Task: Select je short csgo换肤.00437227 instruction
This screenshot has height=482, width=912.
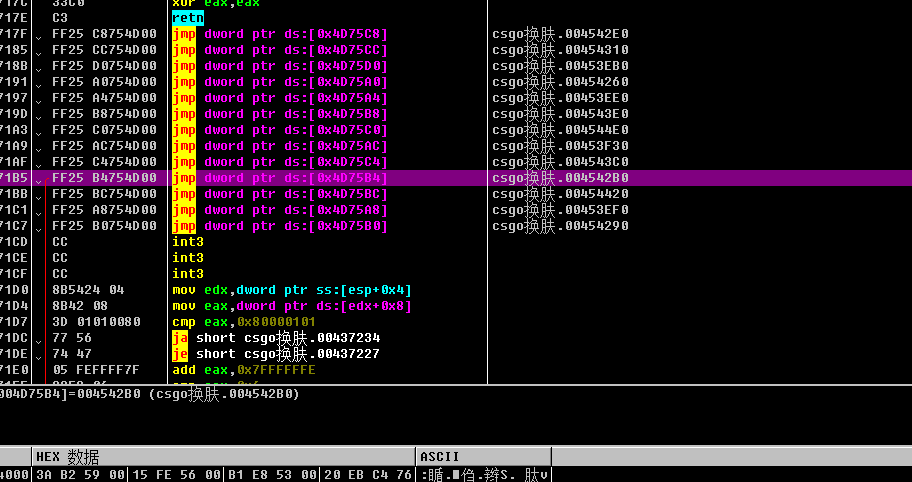Action: (276, 354)
